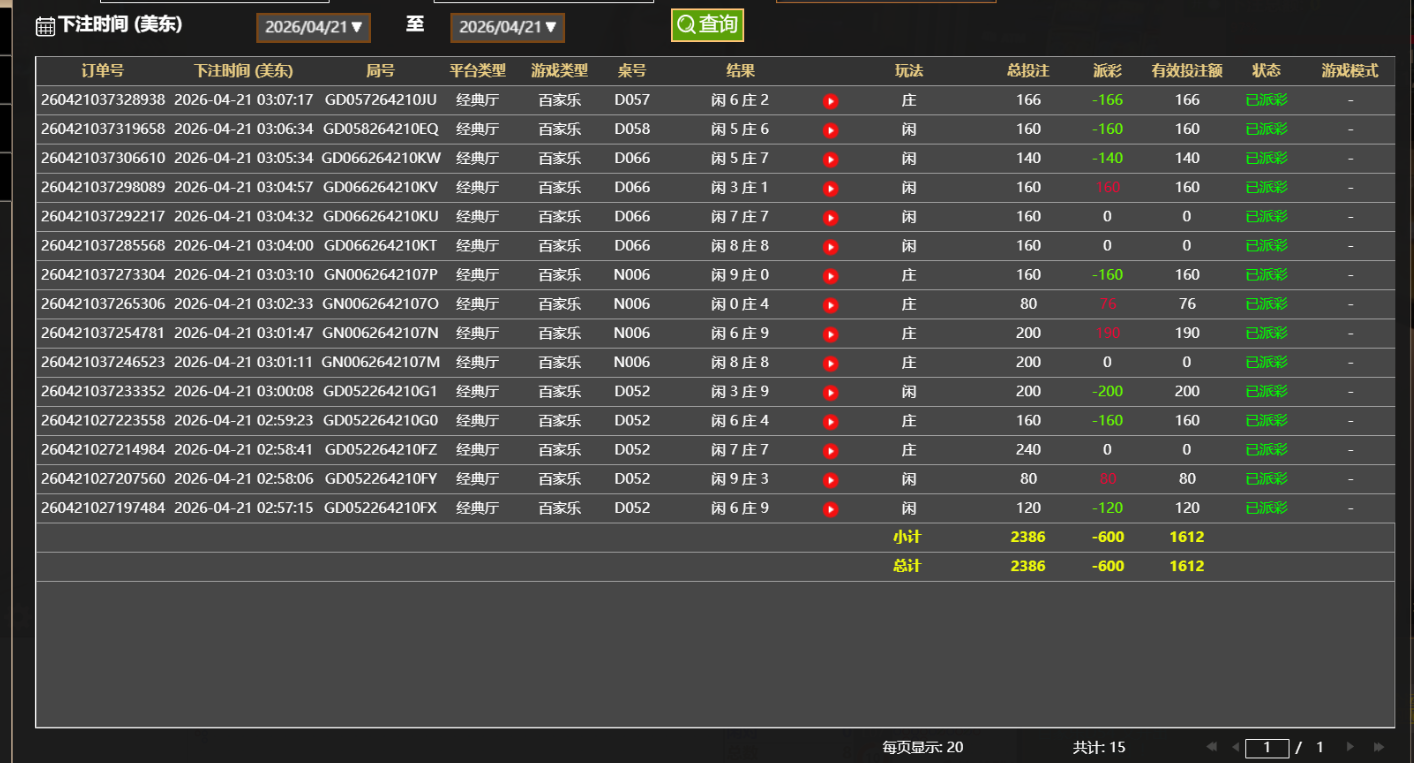Click the 游戏模式 column header
The image size is (1414, 763).
click(1350, 71)
